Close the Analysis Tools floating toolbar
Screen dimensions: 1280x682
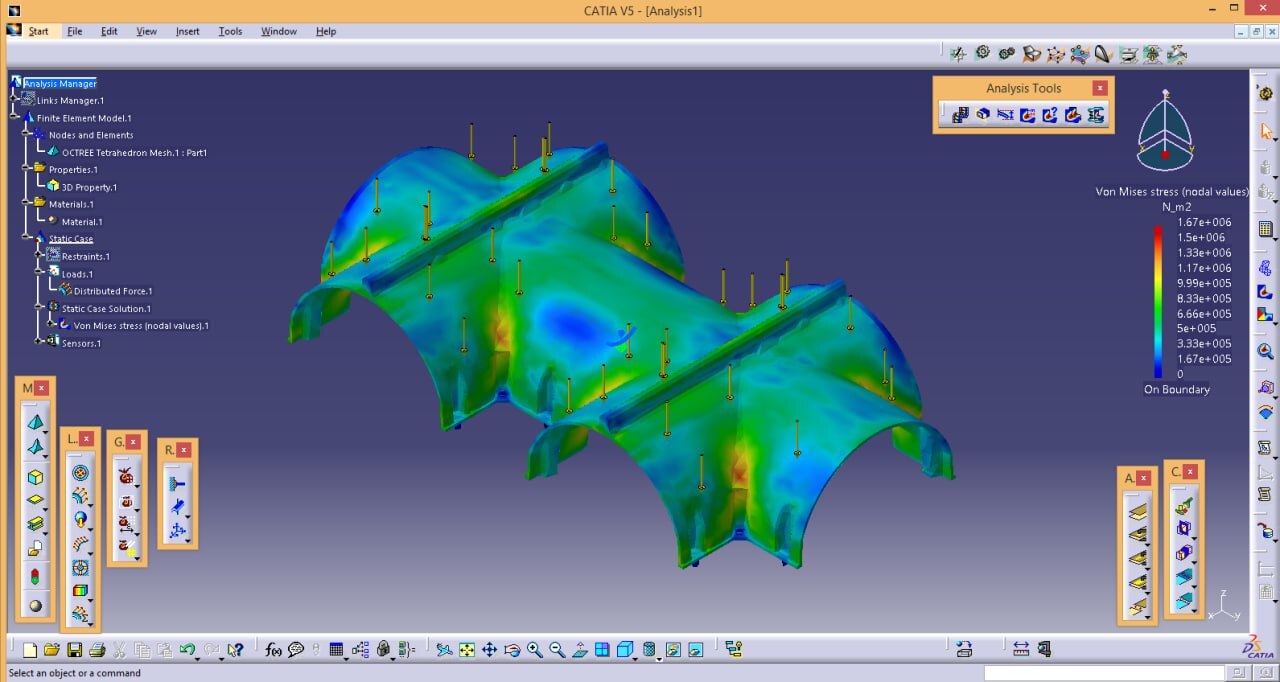(x=1100, y=88)
